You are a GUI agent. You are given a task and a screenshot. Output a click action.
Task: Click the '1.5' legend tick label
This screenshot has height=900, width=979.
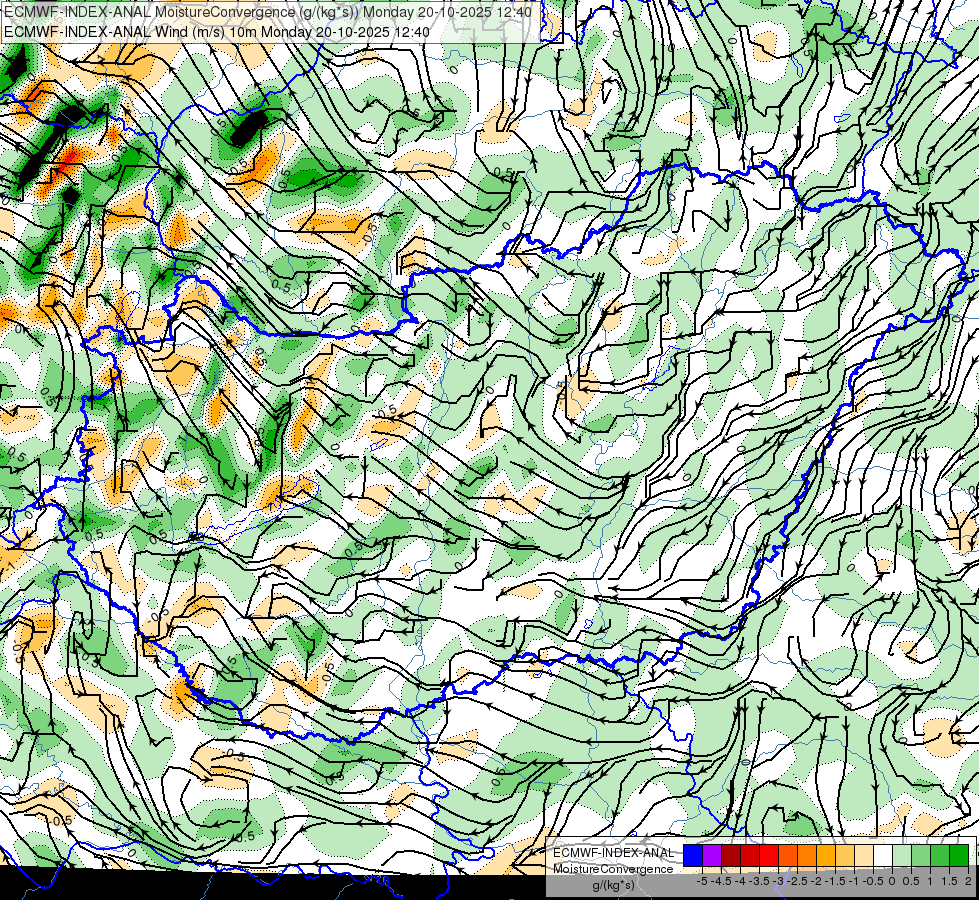(949, 881)
